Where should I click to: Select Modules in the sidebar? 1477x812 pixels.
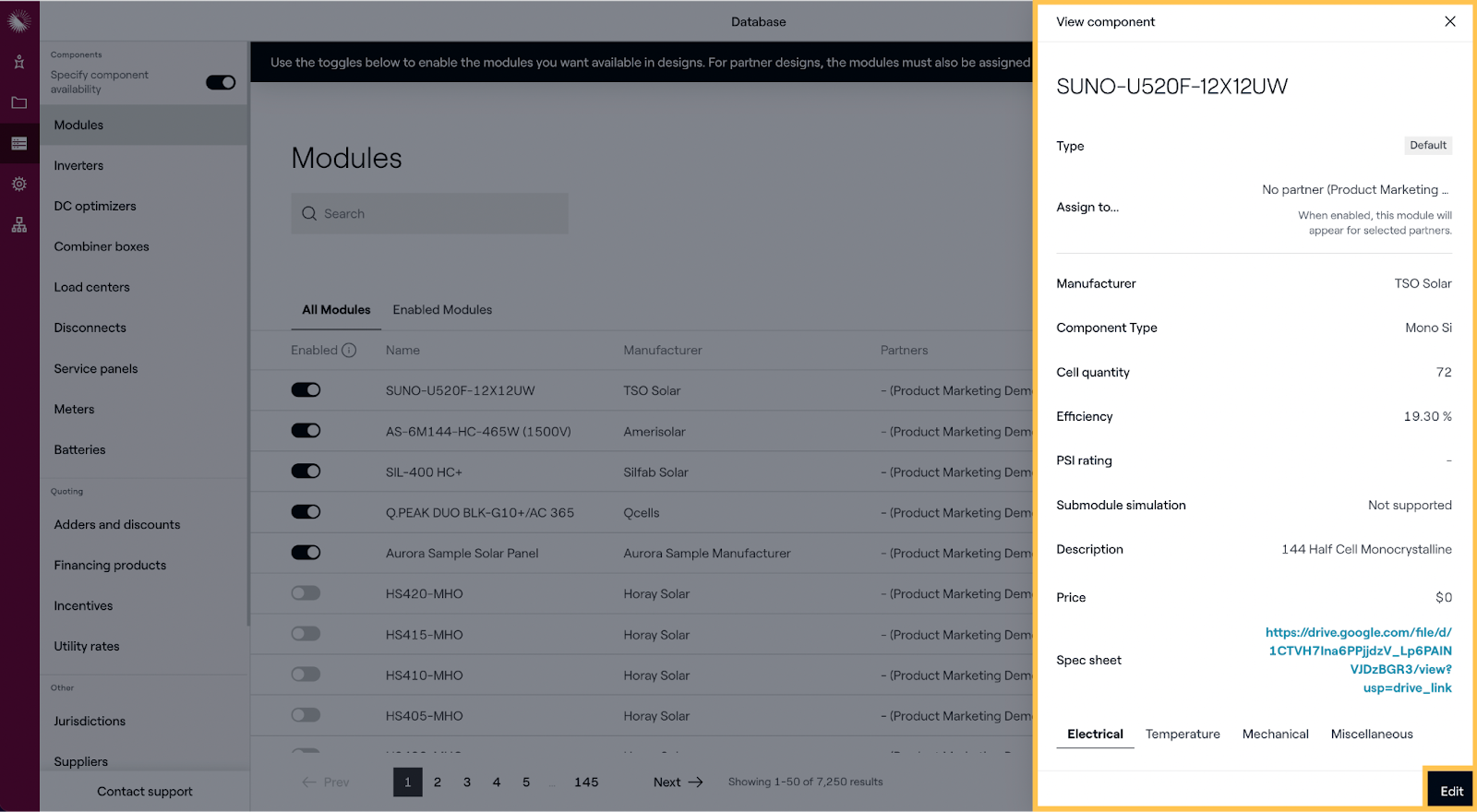point(144,125)
